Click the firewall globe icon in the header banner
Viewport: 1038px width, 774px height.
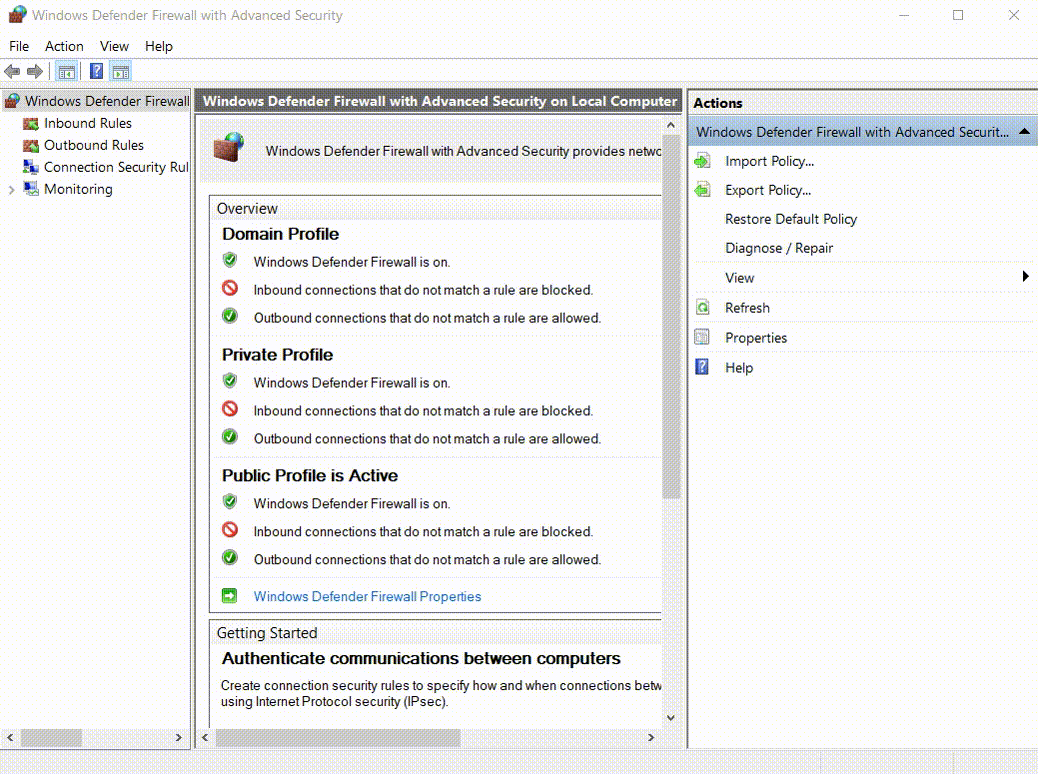229,147
